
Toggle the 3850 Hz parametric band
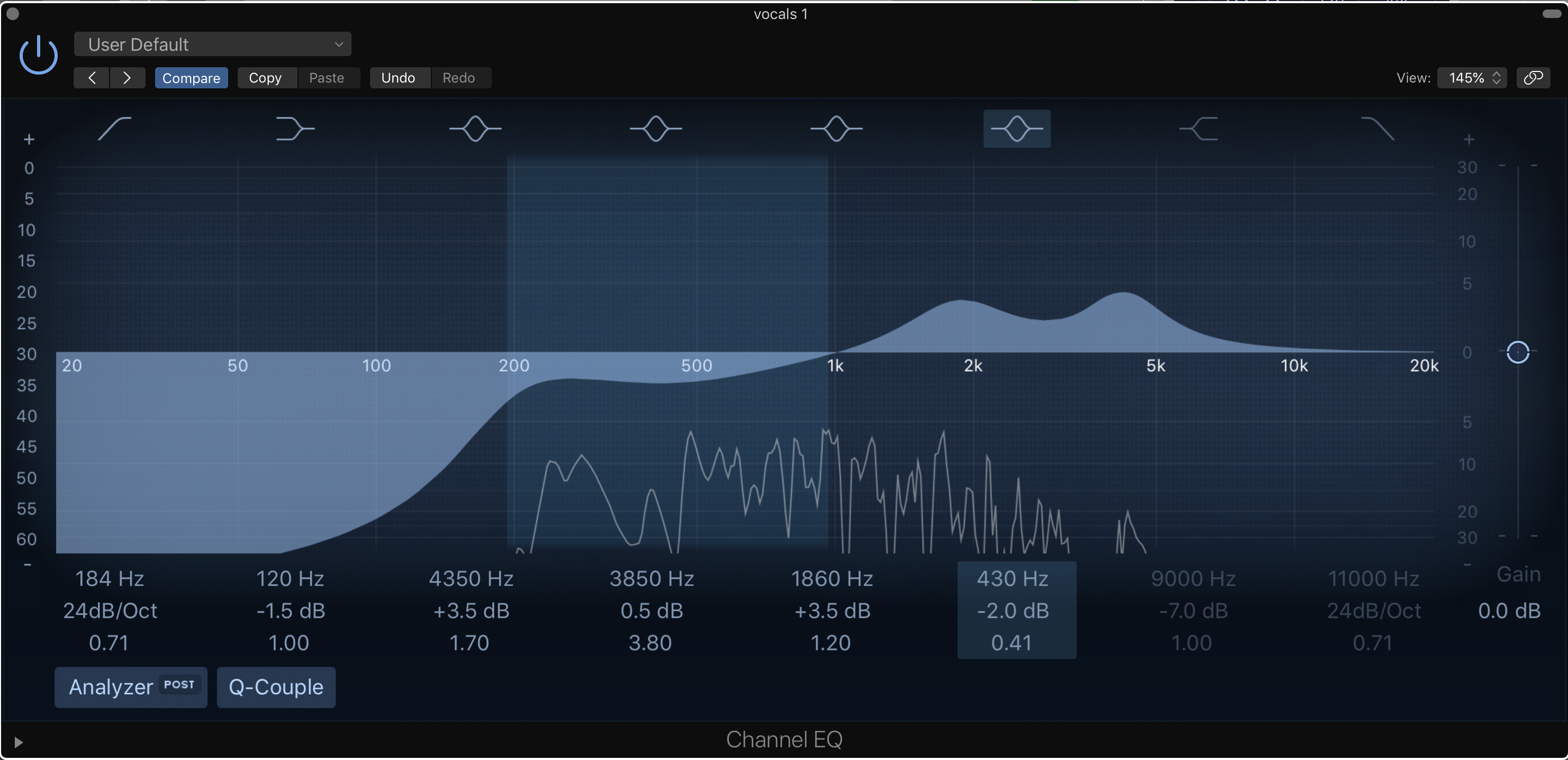click(655, 129)
